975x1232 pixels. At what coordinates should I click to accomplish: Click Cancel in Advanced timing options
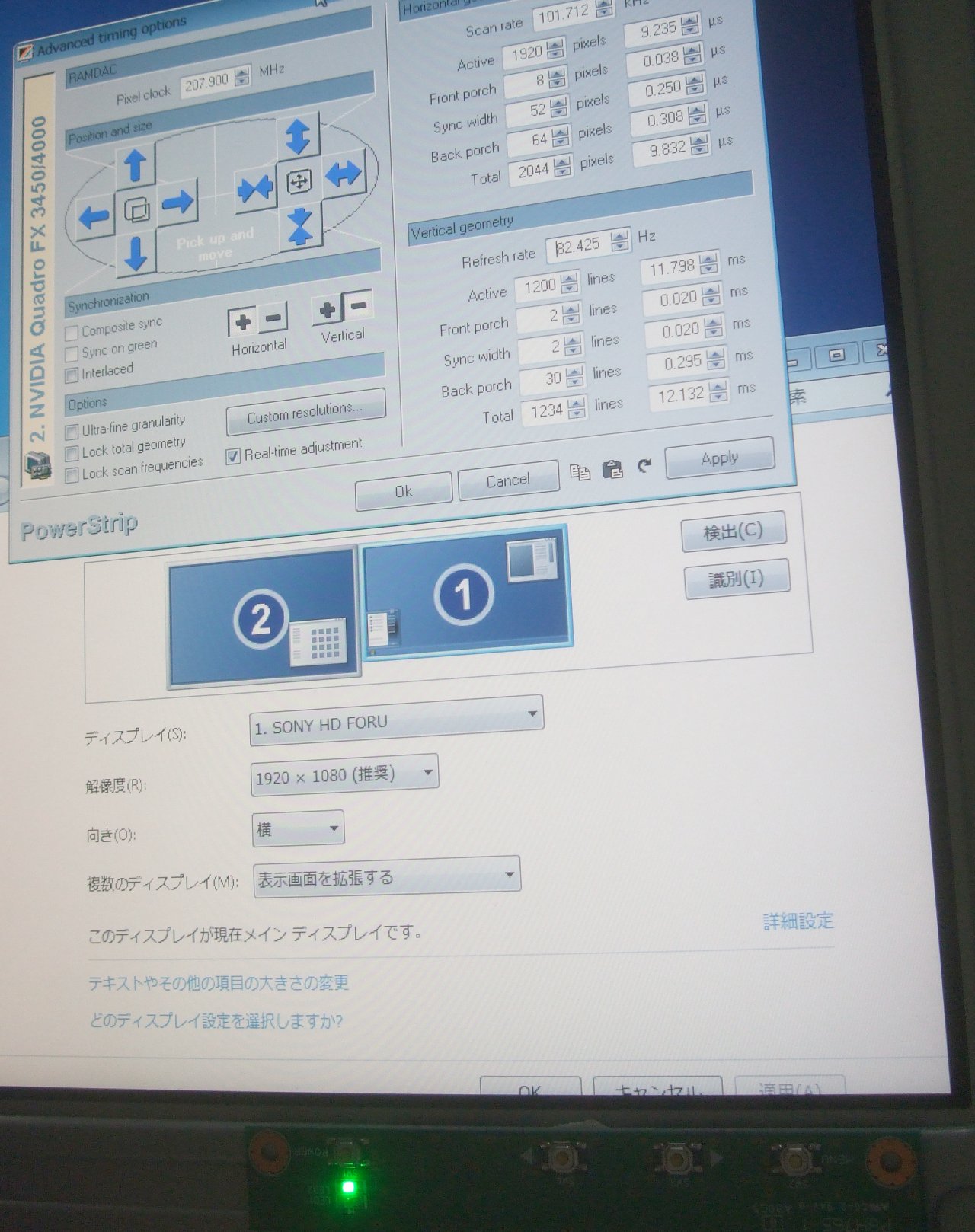tap(508, 480)
